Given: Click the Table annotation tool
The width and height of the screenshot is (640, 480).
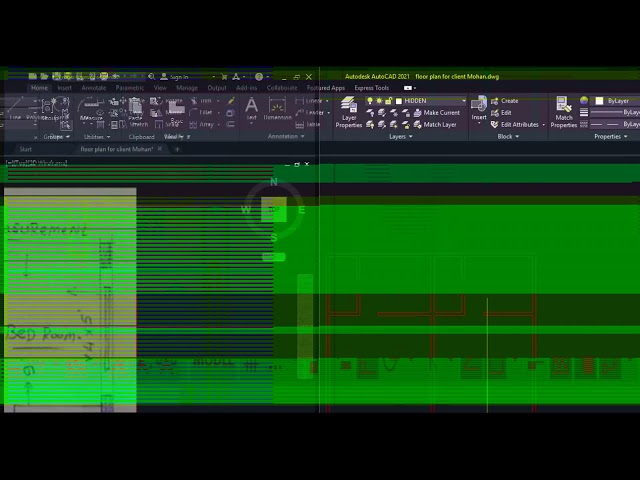Looking at the screenshot, I should click(x=308, y=124).
